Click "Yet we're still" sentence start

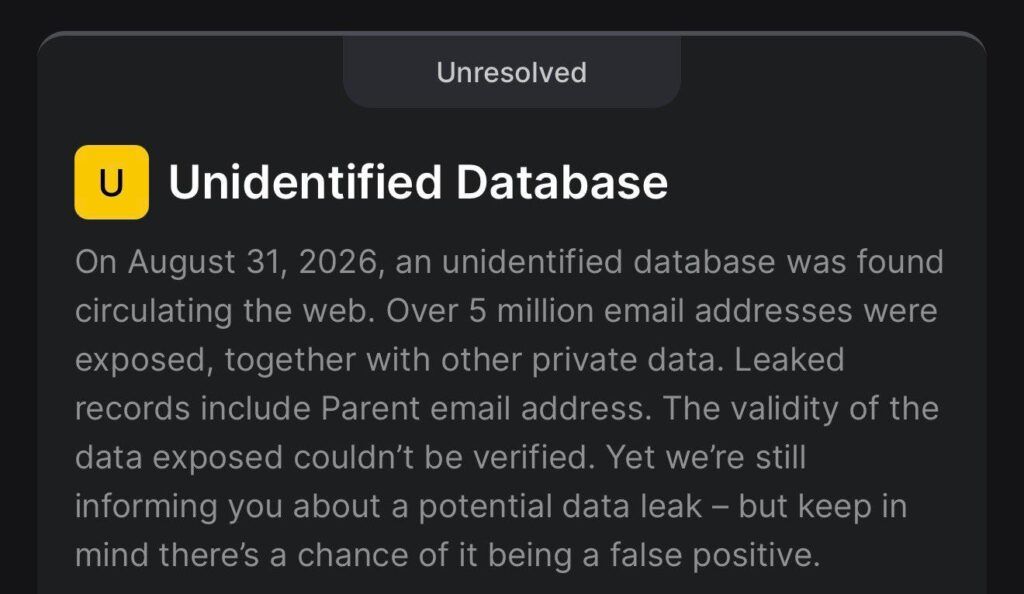706,458
